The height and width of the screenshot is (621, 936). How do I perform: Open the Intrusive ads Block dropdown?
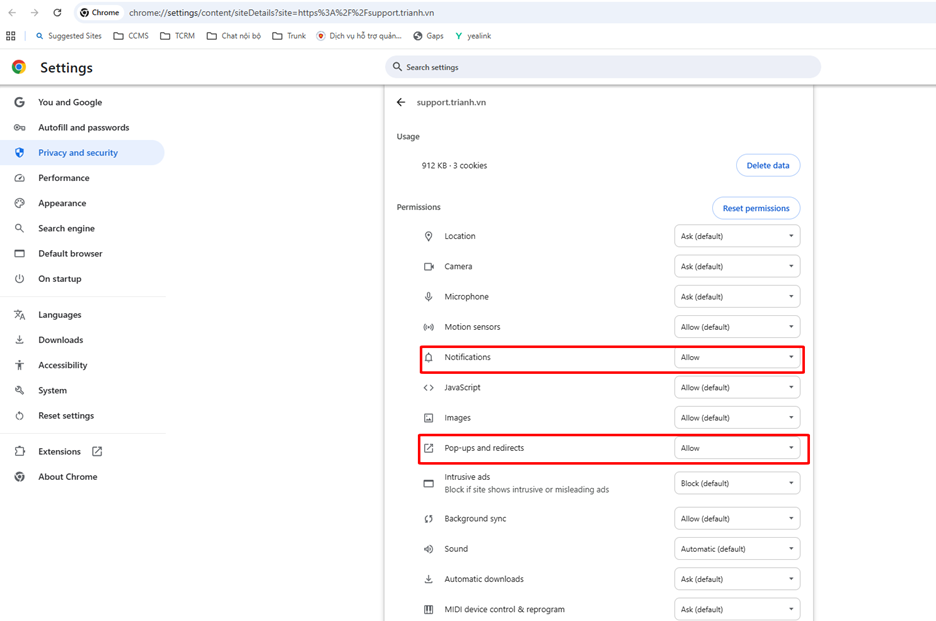(737, 483)
